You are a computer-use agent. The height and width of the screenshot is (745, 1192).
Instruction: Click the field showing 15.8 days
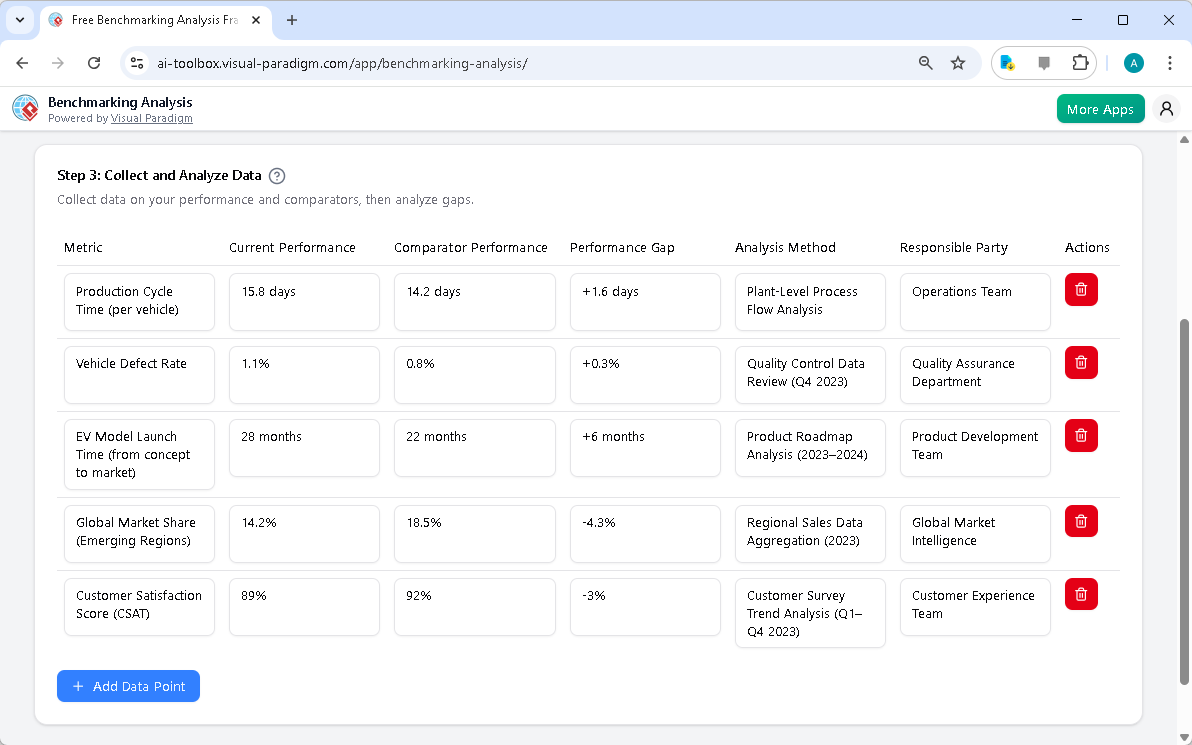304,302
